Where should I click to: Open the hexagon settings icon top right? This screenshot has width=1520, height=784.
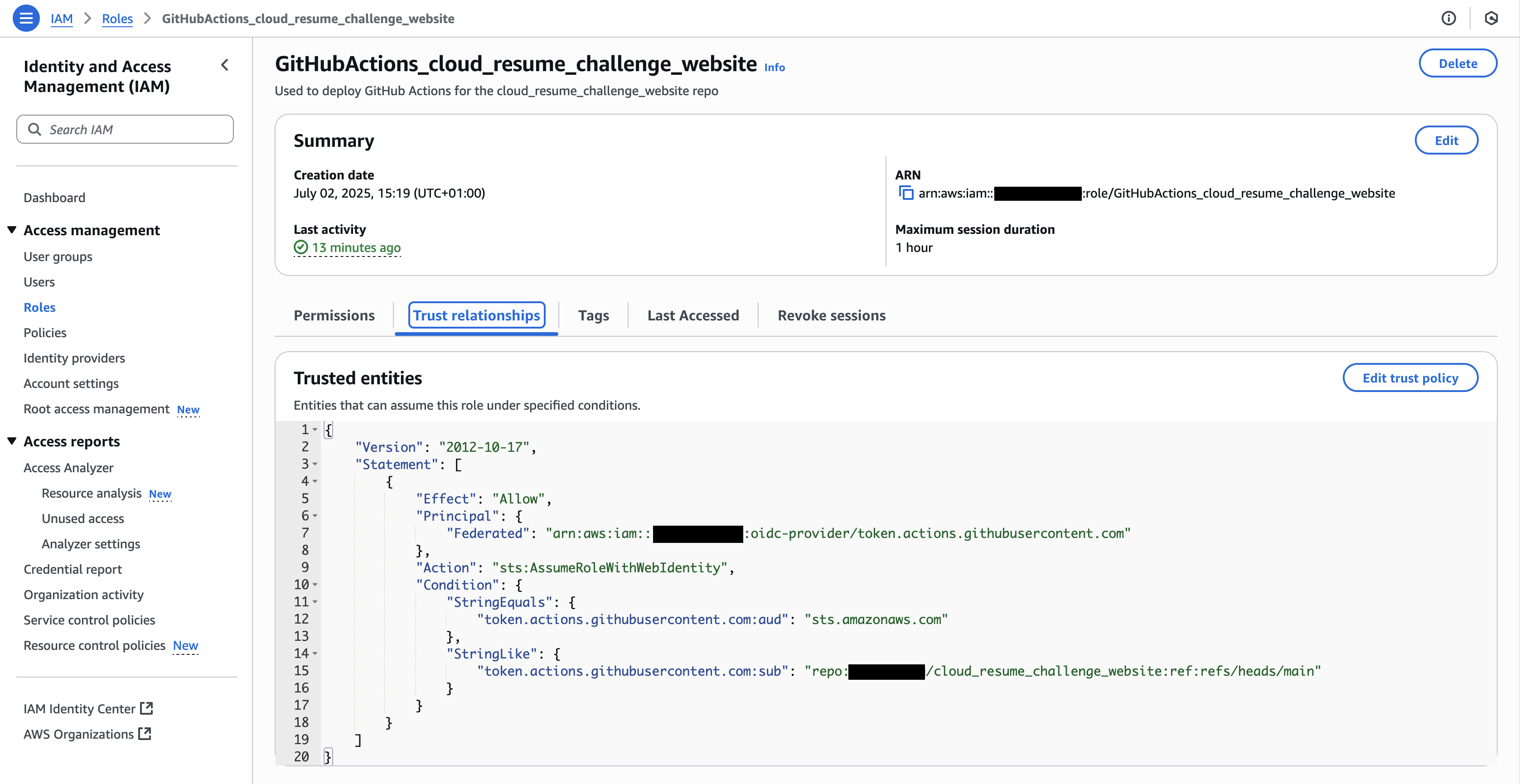[1491, 18]
